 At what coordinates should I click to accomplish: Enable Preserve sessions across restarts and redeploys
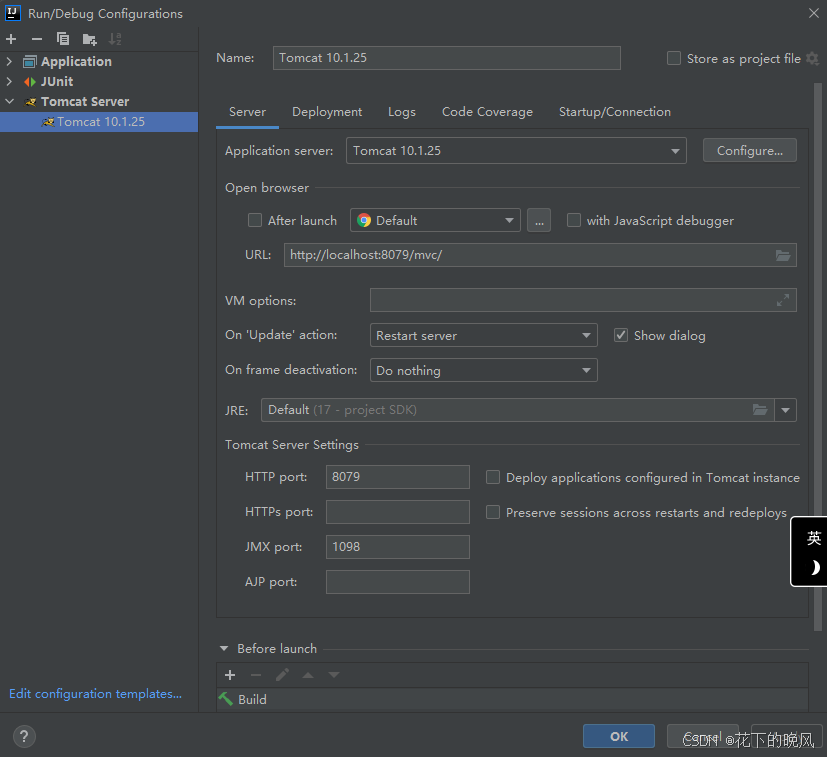(x=493, y=512)
